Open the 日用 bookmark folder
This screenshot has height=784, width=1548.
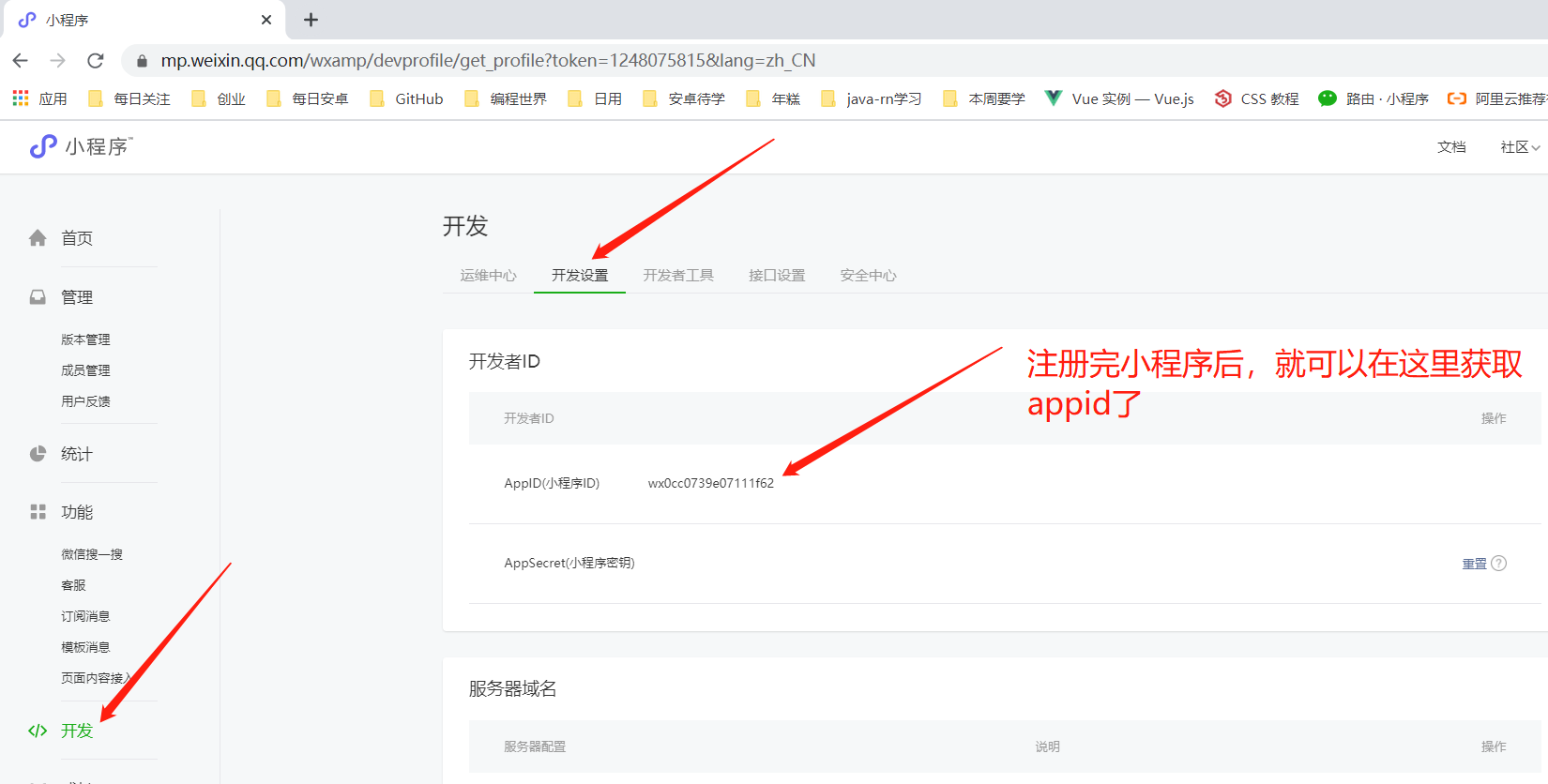(595, 98)
